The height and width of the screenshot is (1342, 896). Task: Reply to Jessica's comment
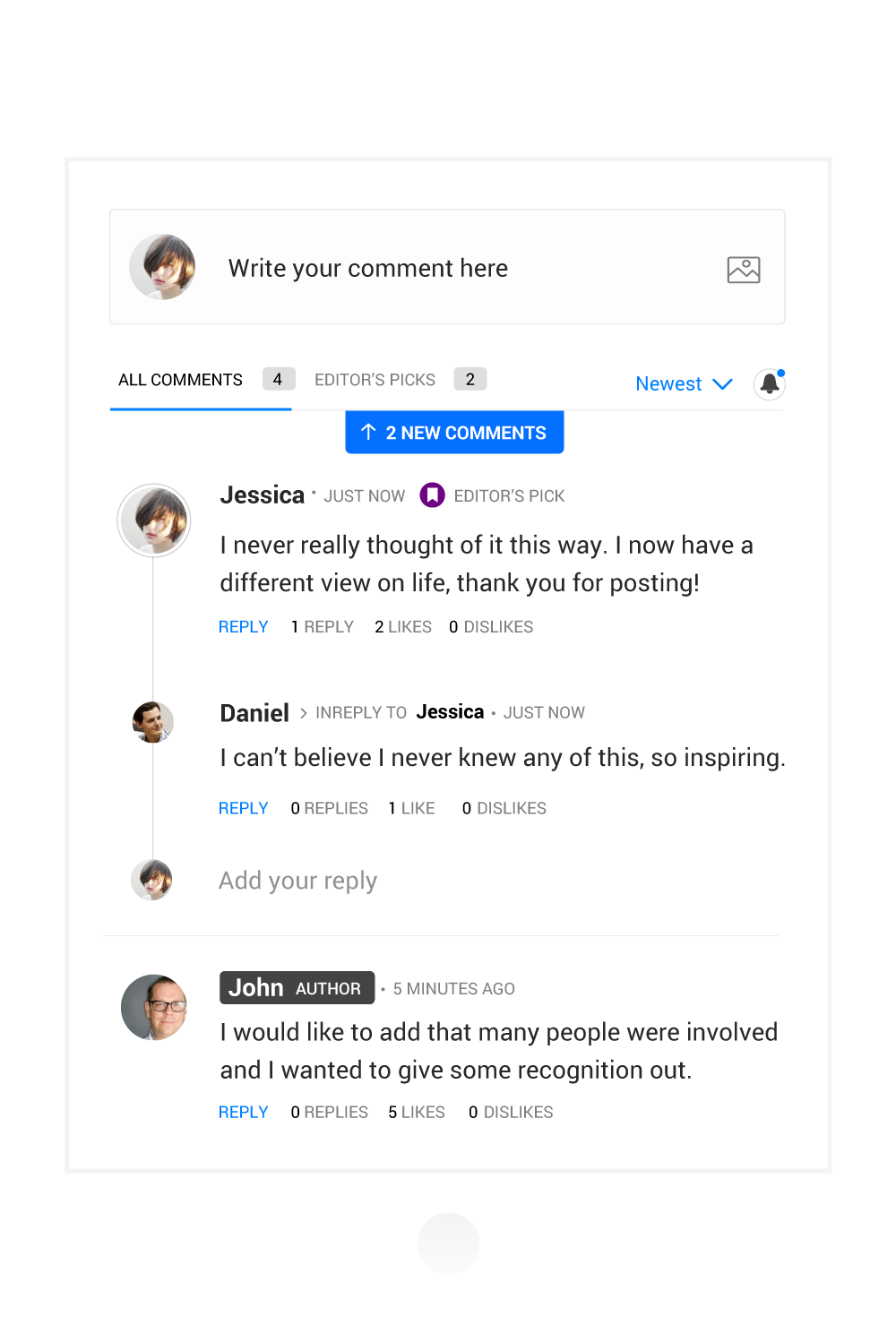(x=244, y=627)
